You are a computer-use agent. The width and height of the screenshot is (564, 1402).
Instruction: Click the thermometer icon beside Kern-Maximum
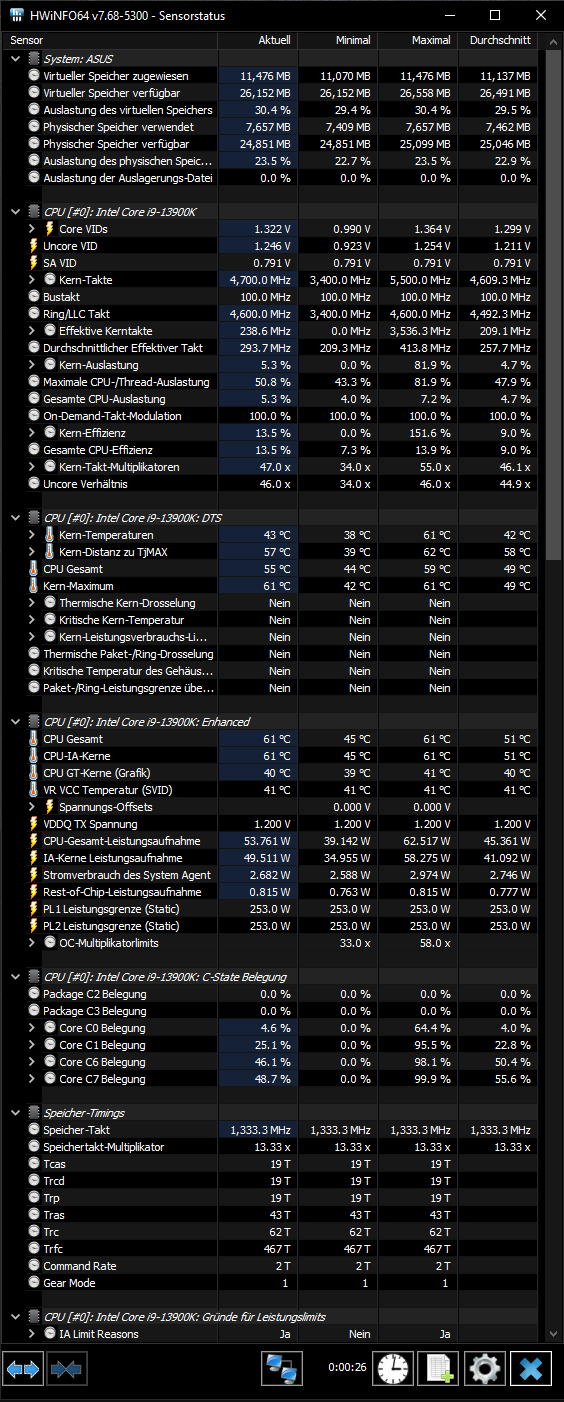pos(34,586)
